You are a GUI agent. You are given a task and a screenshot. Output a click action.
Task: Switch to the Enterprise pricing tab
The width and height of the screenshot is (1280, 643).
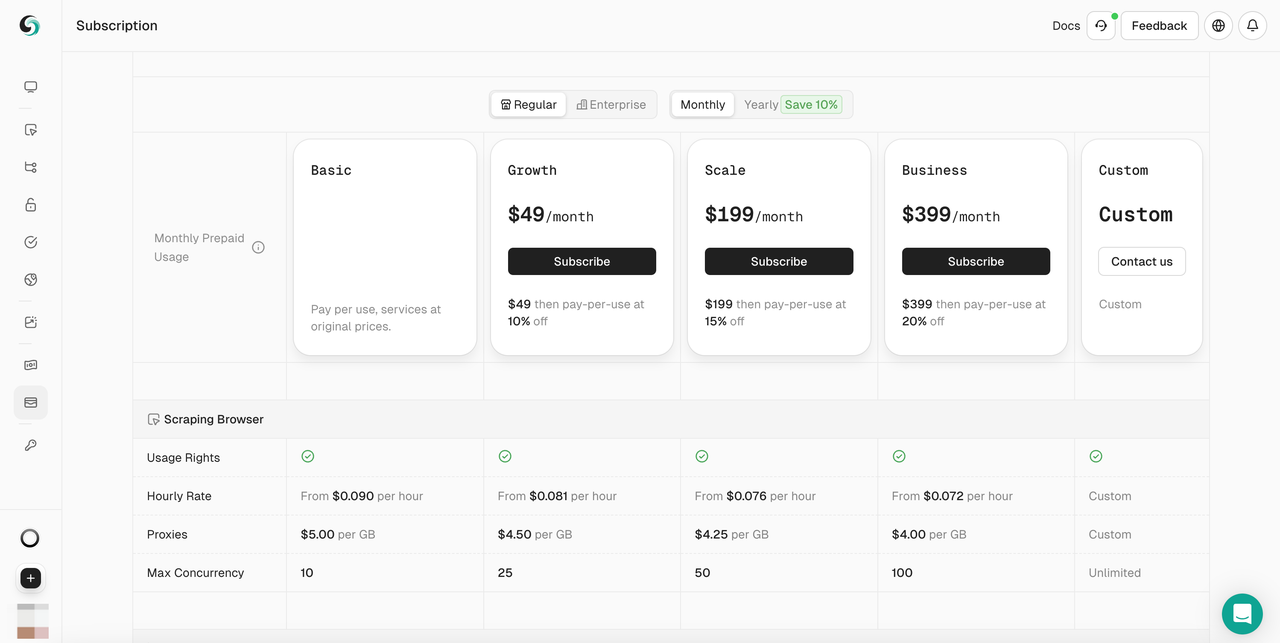click(611, 104)
